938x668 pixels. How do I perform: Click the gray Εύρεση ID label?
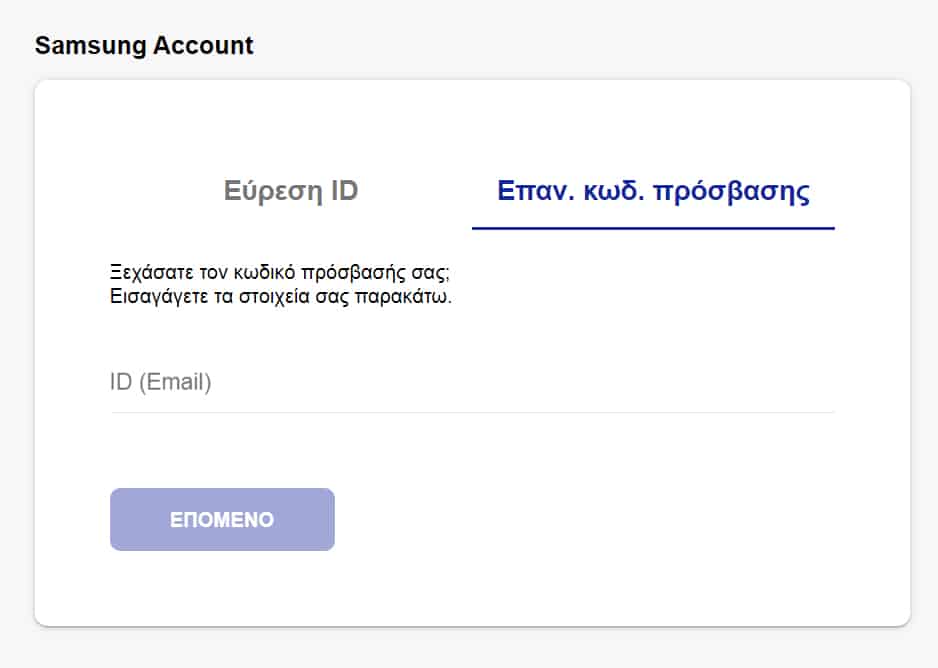tap(290, 191)
